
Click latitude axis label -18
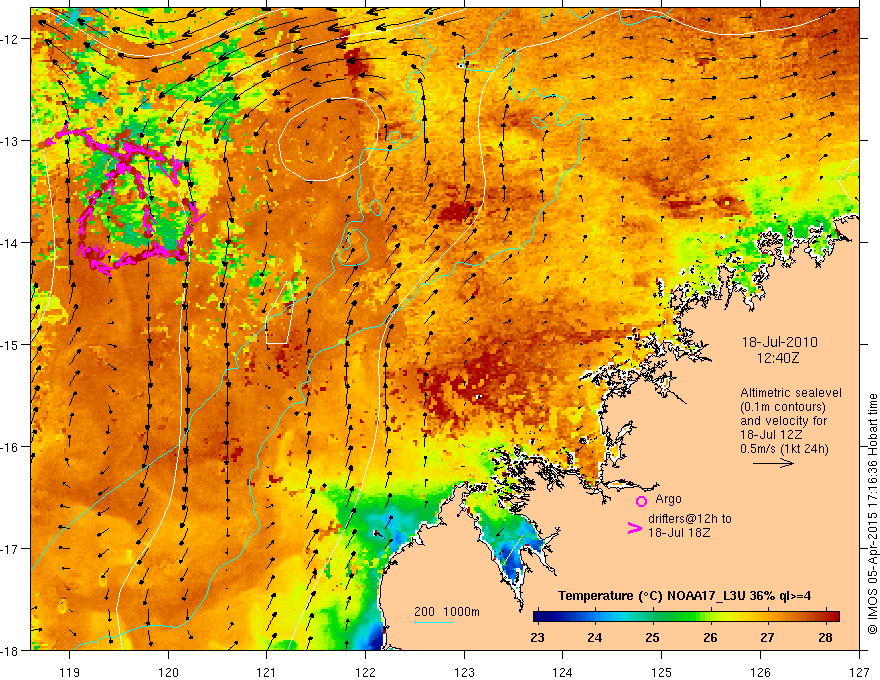(10, 650)
